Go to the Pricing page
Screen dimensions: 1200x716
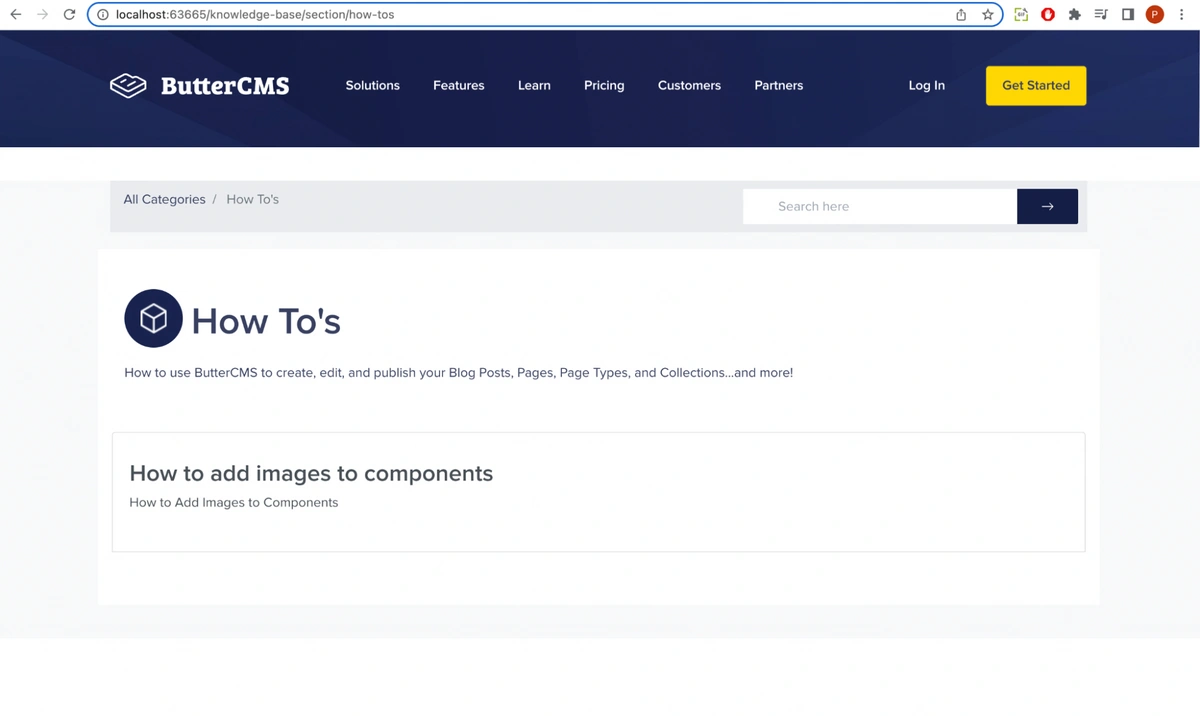click(x=604, y=86)
